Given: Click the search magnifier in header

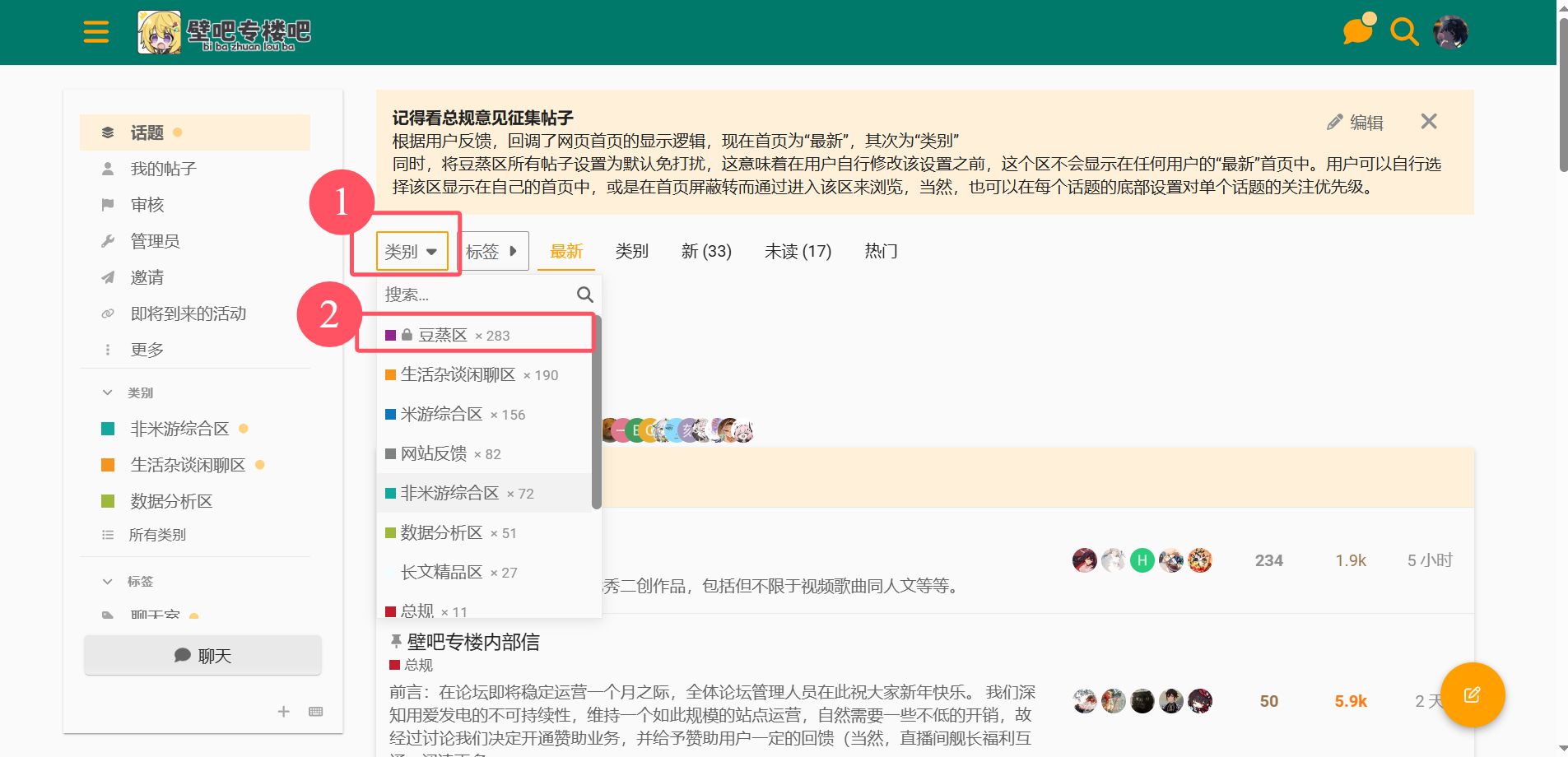Looking at the screenshot, I should click(x=1404, y=32).
